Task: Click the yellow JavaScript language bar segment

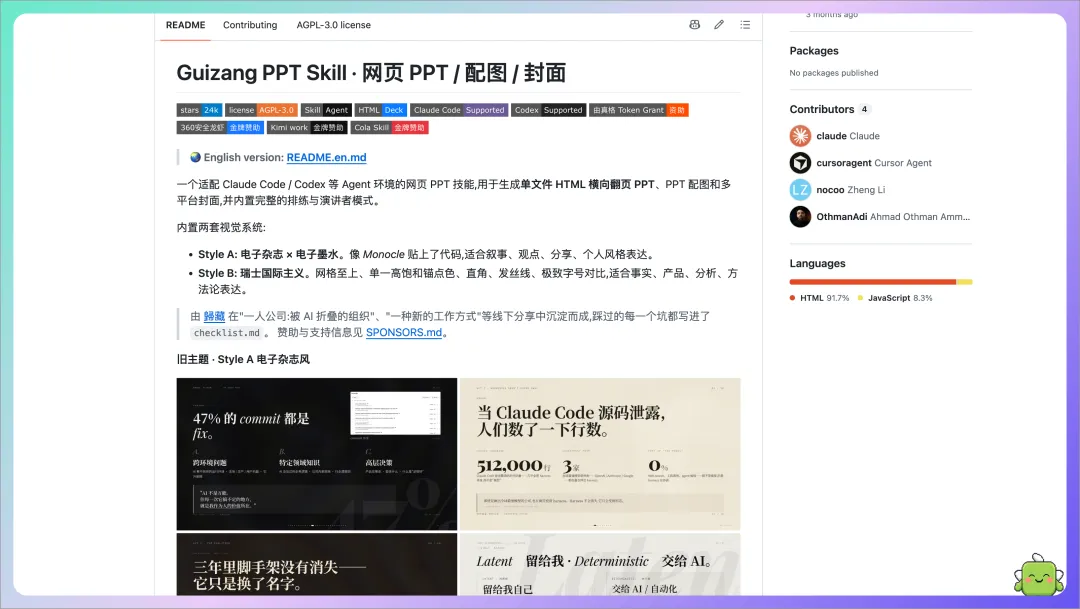Action: [964, 282]
